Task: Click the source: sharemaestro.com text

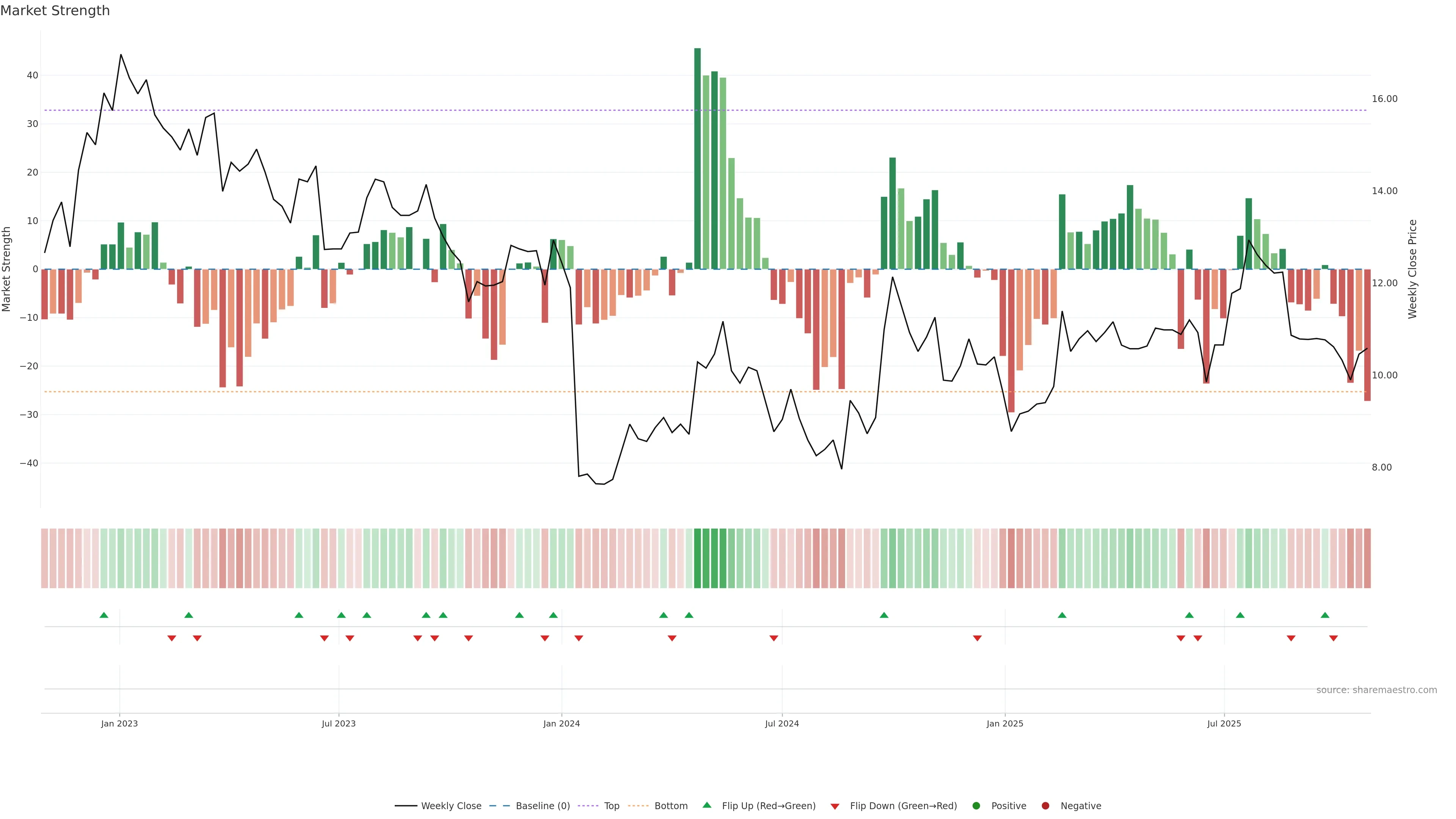Action: click(1376, 690)
